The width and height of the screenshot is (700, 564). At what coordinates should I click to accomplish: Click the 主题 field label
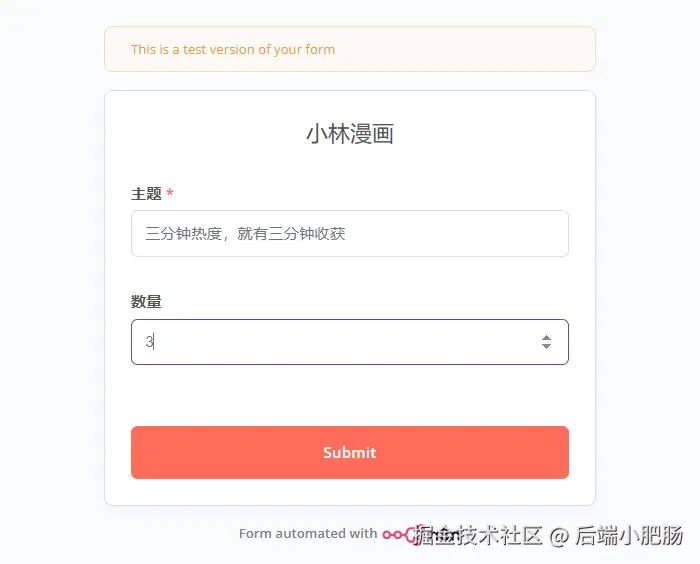146,193
